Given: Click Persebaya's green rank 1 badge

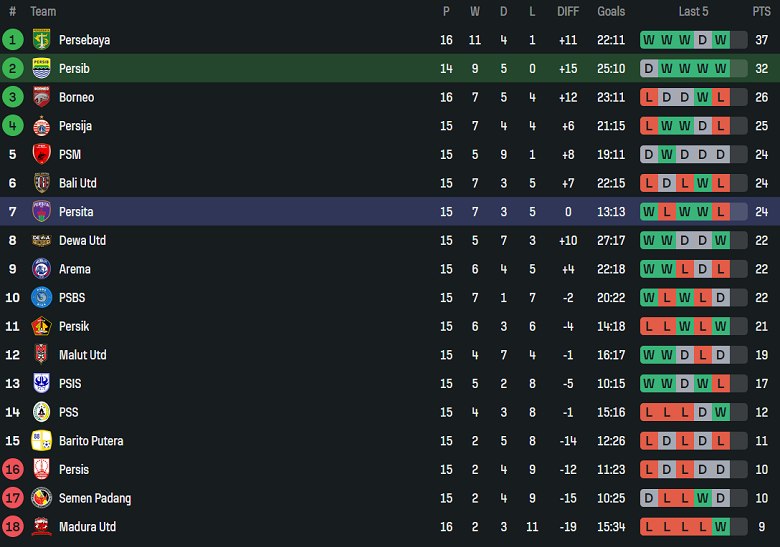Looking at the screenshot, I should 12,40.
